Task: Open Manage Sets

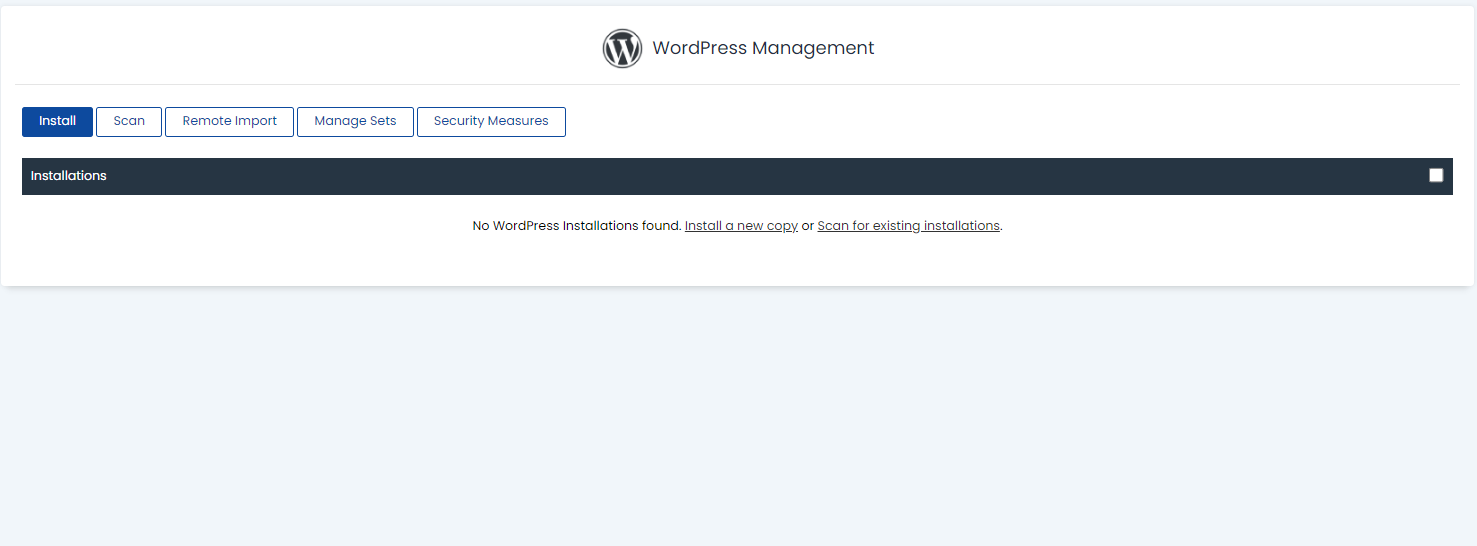Action: (x=355, y=121)
